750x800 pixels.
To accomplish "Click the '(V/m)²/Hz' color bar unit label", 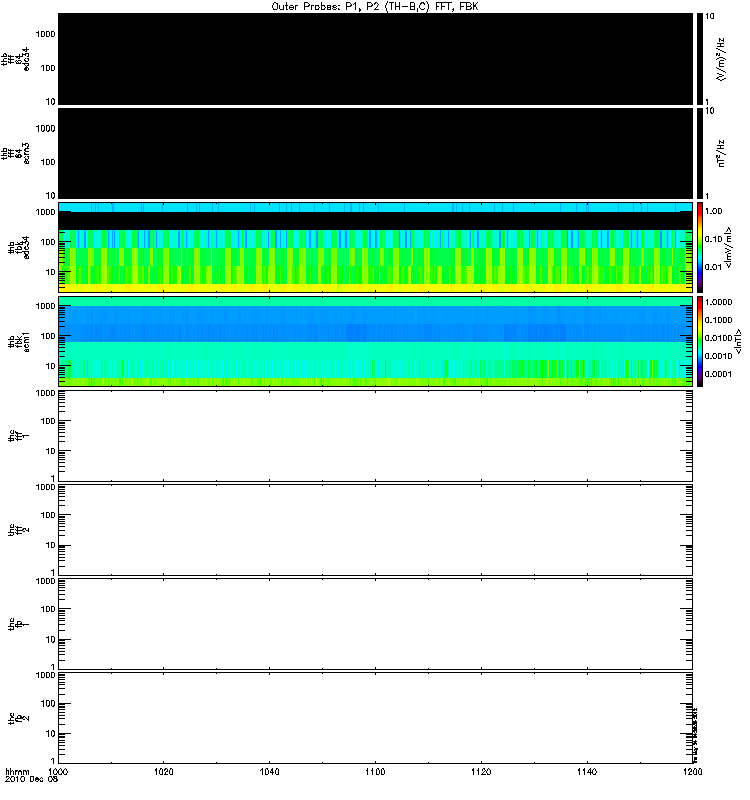I will 720,59.
